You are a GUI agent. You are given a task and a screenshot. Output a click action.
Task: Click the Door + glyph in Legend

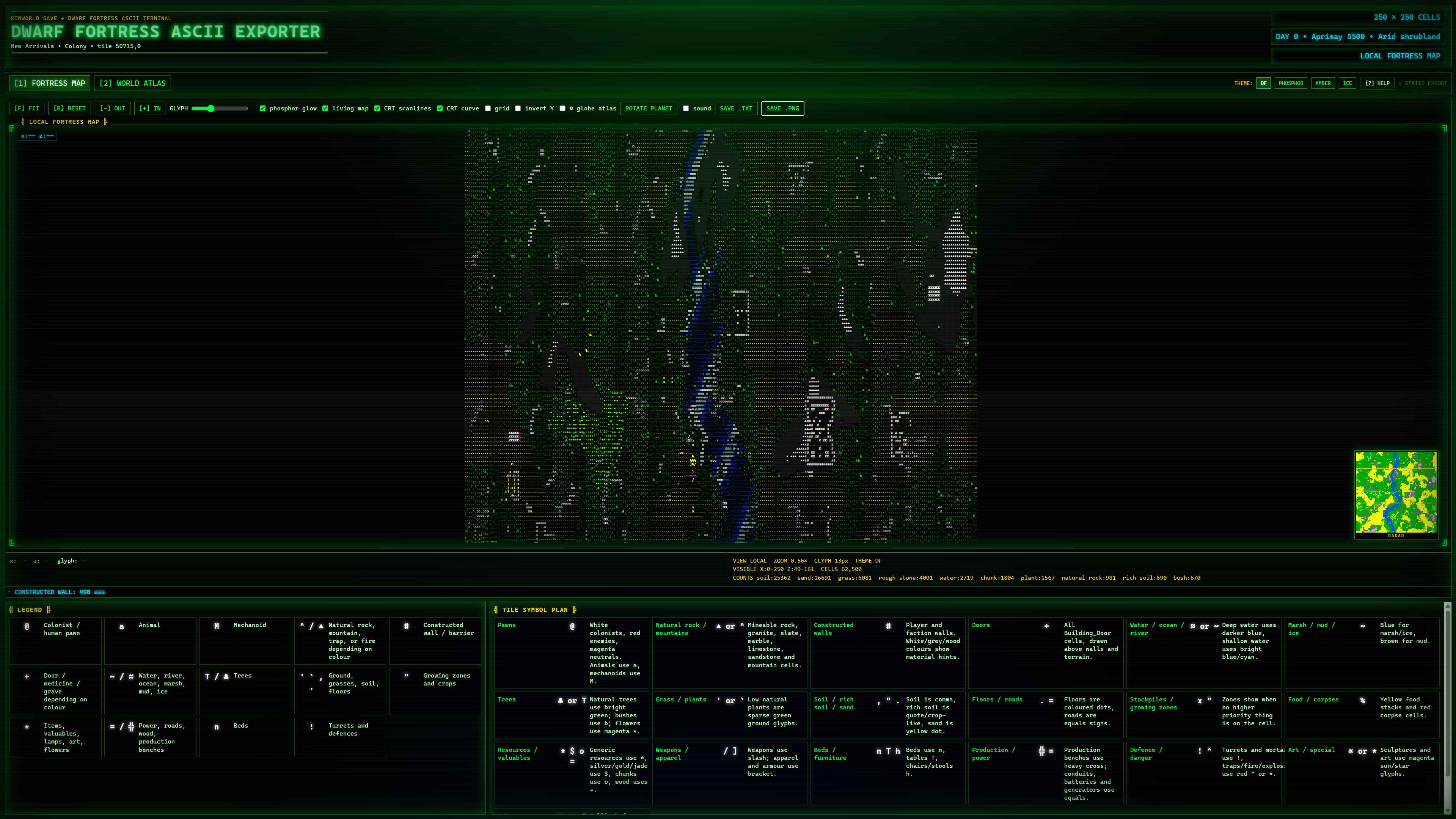pos(27,677)
